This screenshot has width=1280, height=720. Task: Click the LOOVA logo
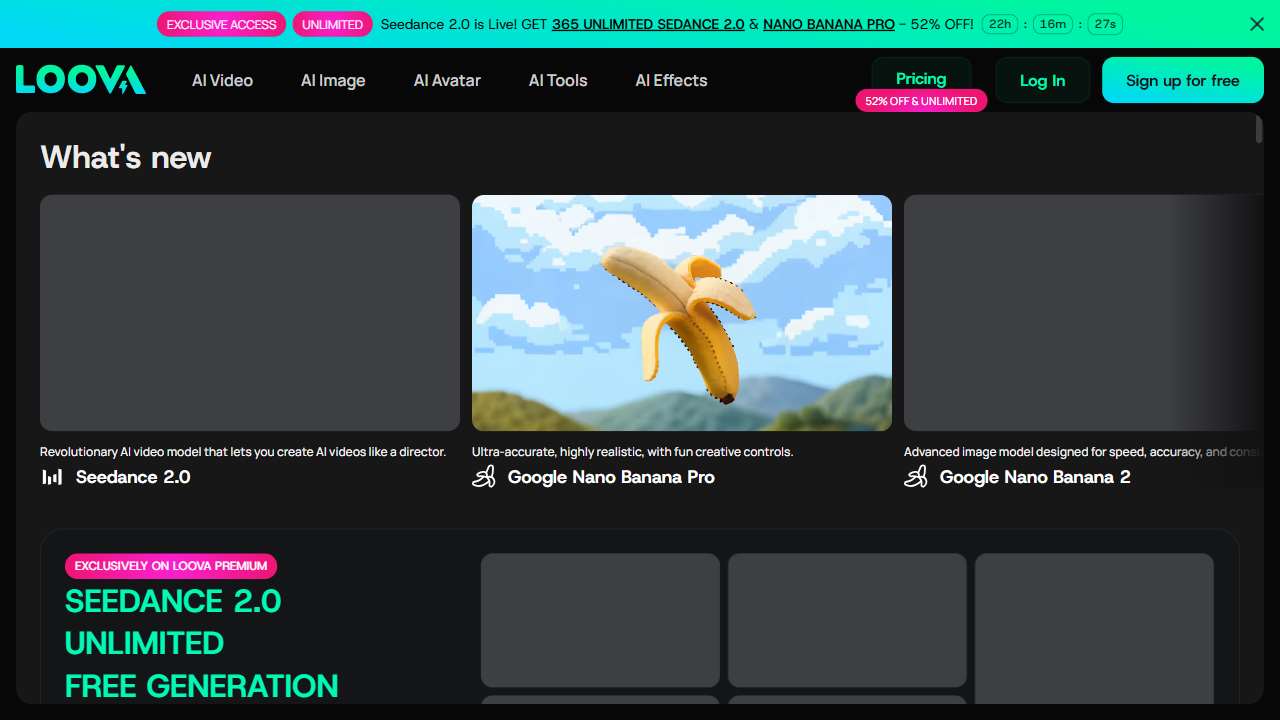point(80,80)
